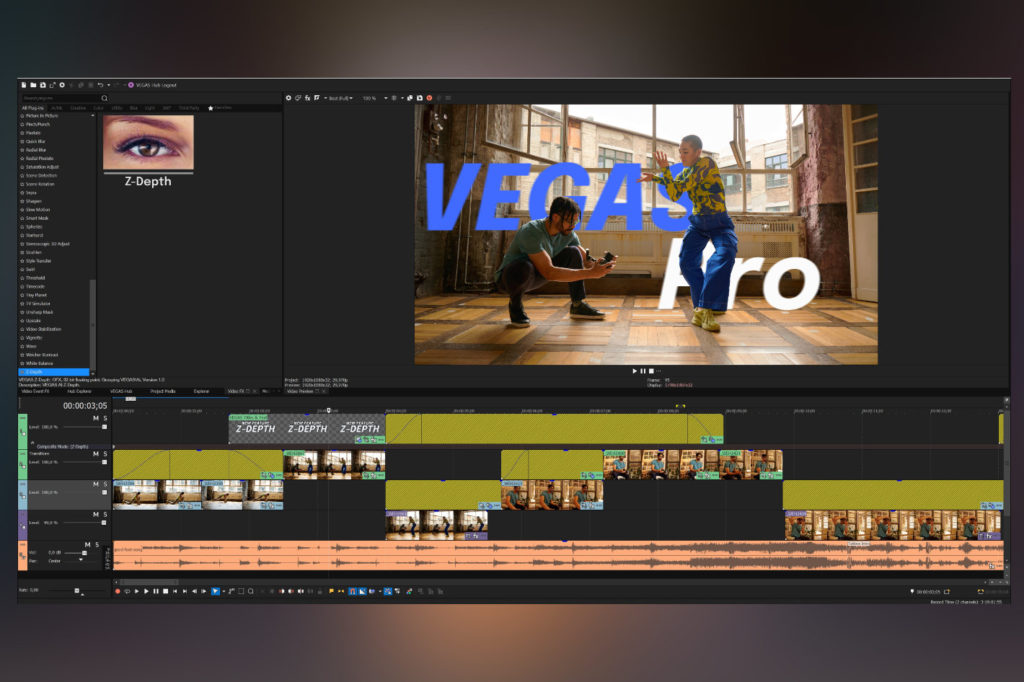
Task: Open the Explorer tab
Action: [201, 391]
